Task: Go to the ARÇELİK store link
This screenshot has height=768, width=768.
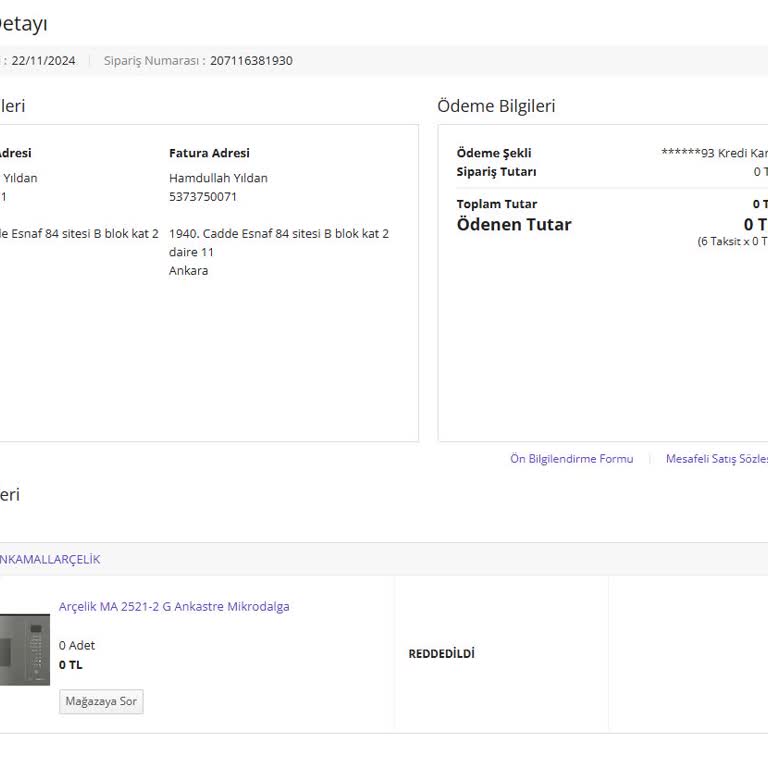Action: 50,559
